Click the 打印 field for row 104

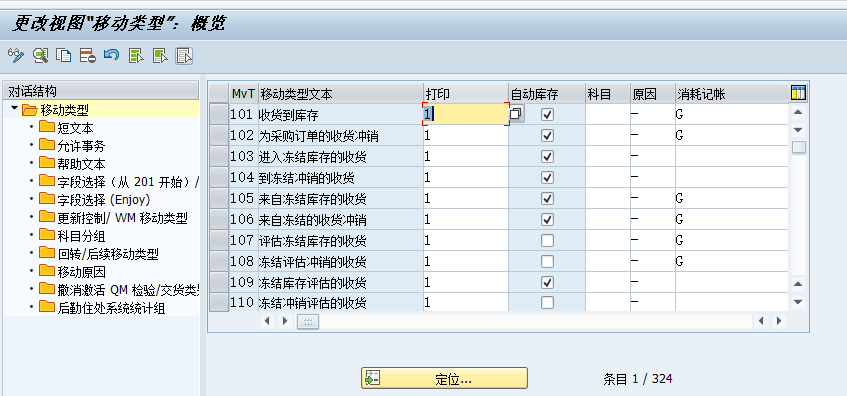point(466,177)
